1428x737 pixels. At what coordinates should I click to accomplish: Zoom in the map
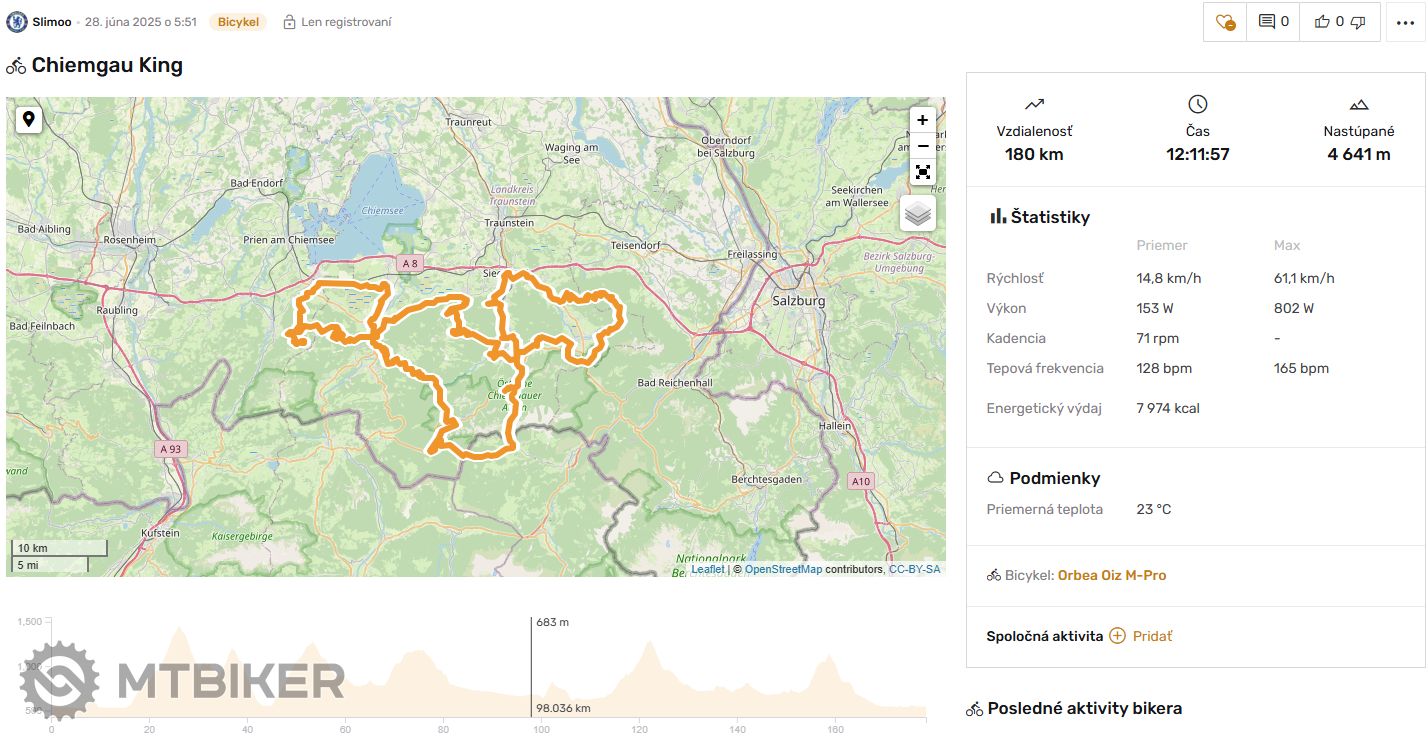(x=922, y=120)
